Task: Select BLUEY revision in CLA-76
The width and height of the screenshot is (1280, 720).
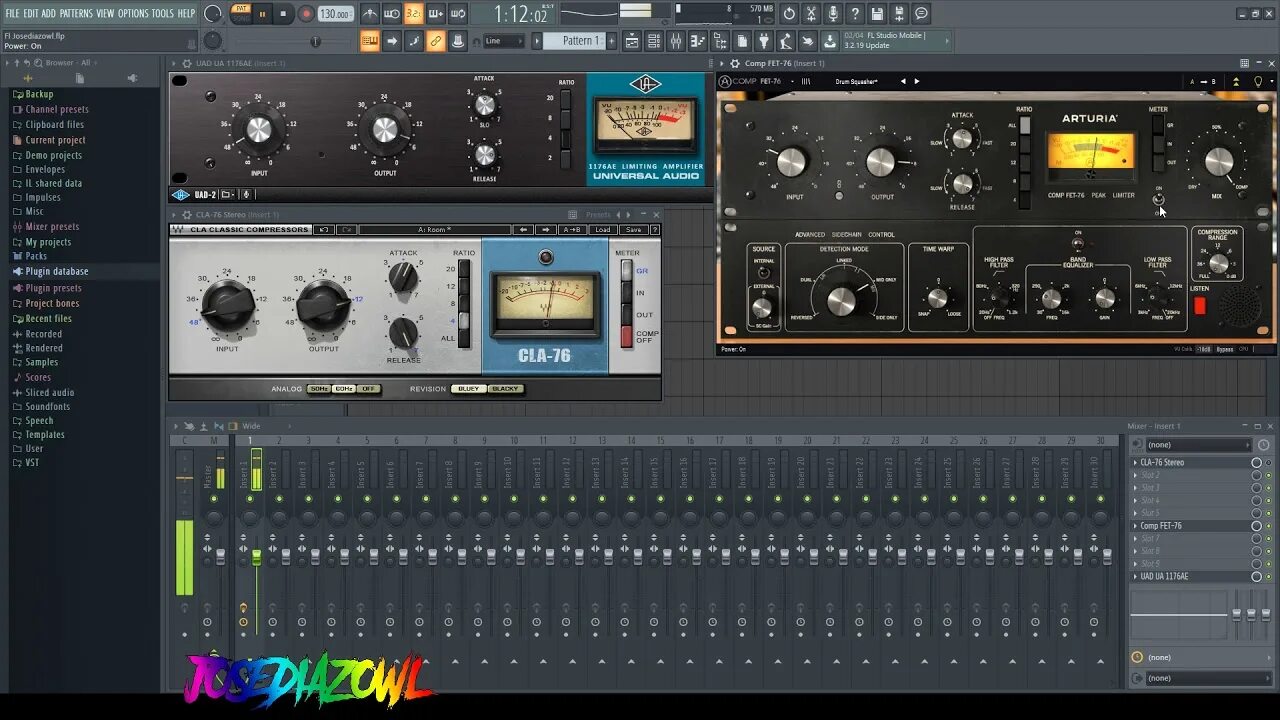Action: coord(468,389)
